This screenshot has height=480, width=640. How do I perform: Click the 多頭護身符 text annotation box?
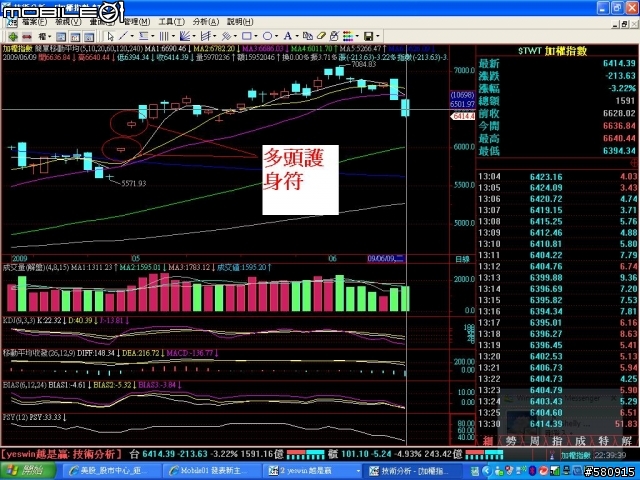pos(300,180)
